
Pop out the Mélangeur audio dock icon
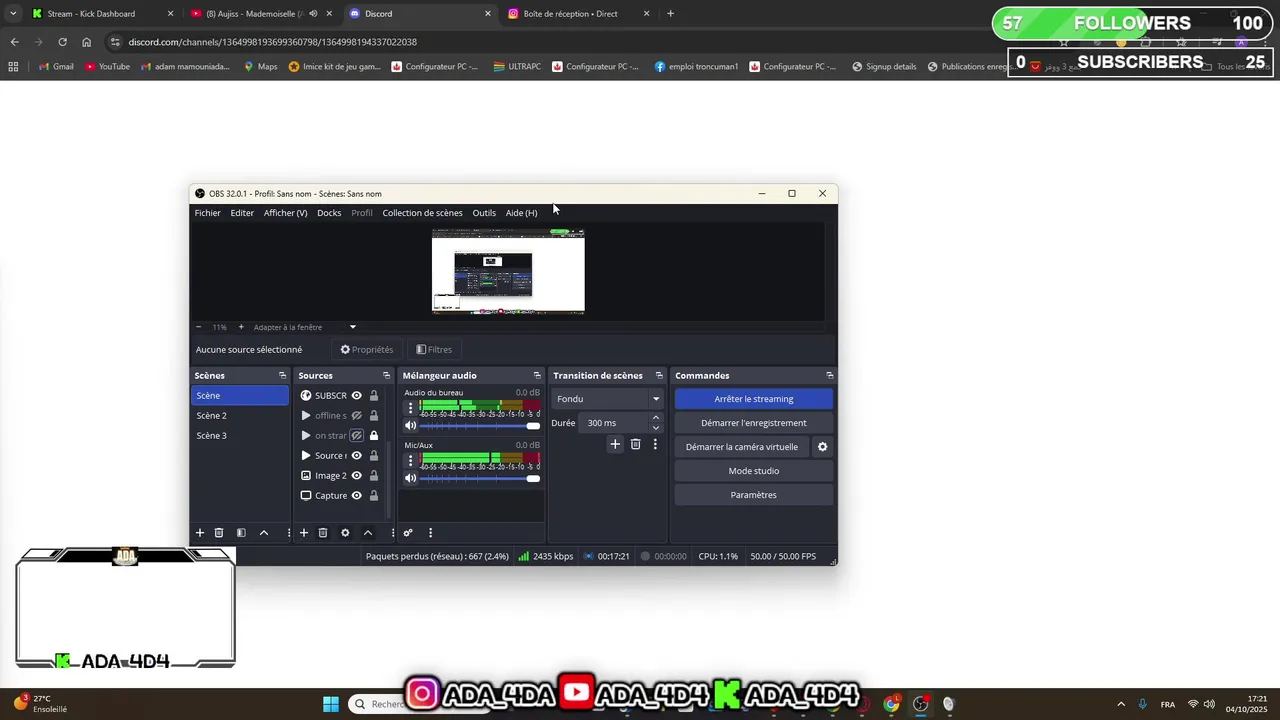pyautogui.click(x=537, y=376)
